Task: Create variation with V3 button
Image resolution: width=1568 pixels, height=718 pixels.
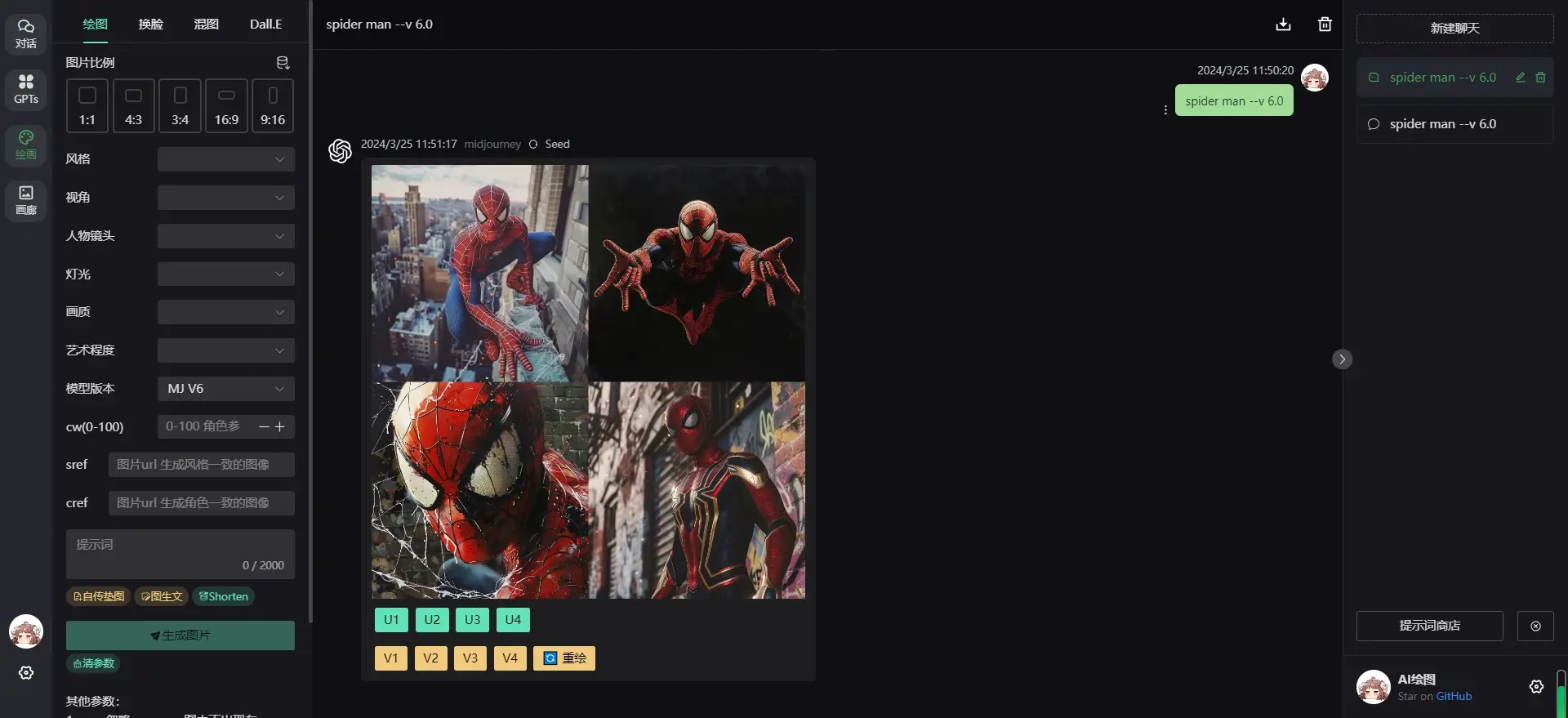Action: [x=470, y=658]
